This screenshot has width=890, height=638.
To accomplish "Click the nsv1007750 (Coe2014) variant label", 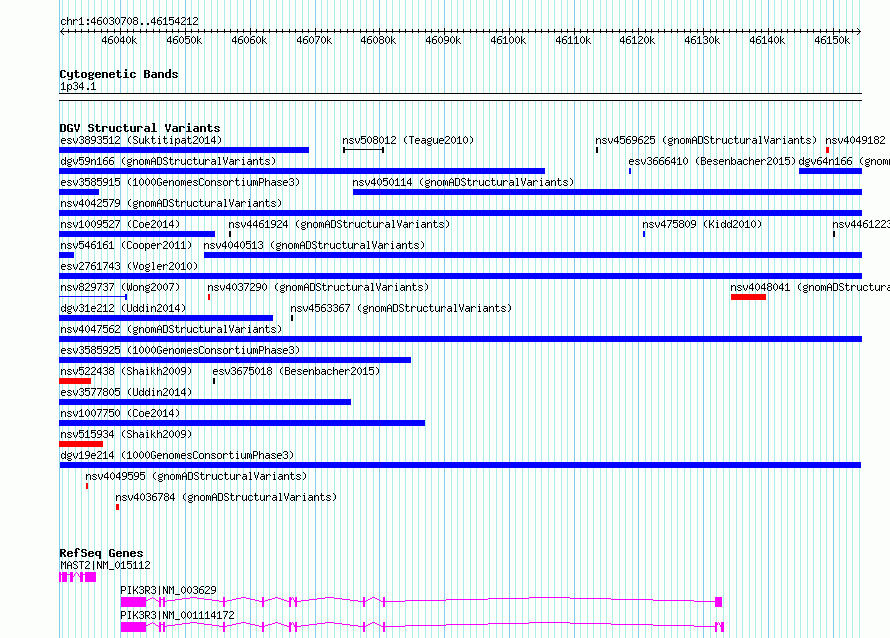I will [x=120, y=413].
